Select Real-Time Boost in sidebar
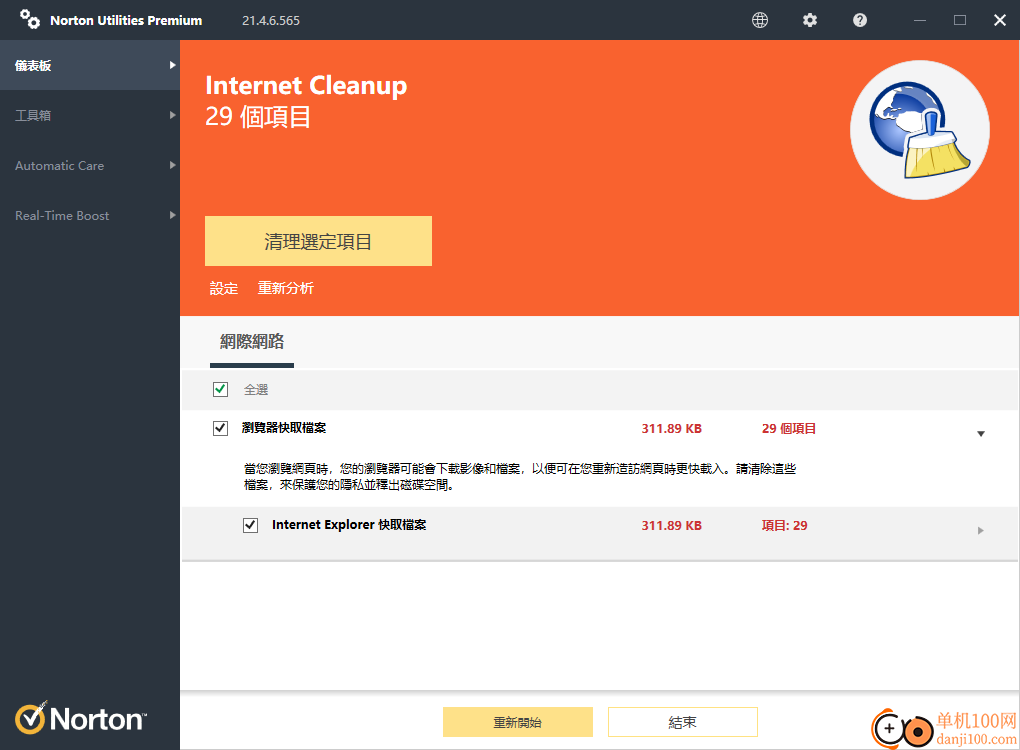Viewport: 1020px width, 750px height. tap(90, 215)
